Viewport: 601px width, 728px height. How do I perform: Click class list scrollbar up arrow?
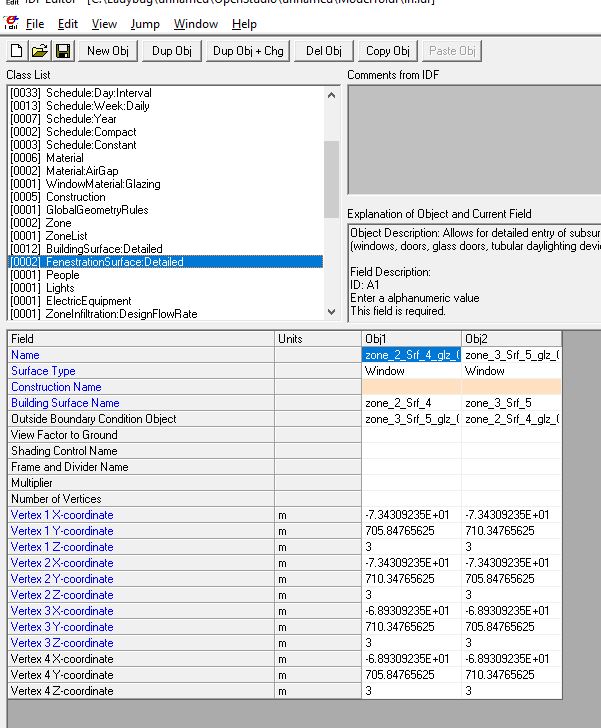pos(332,96)
